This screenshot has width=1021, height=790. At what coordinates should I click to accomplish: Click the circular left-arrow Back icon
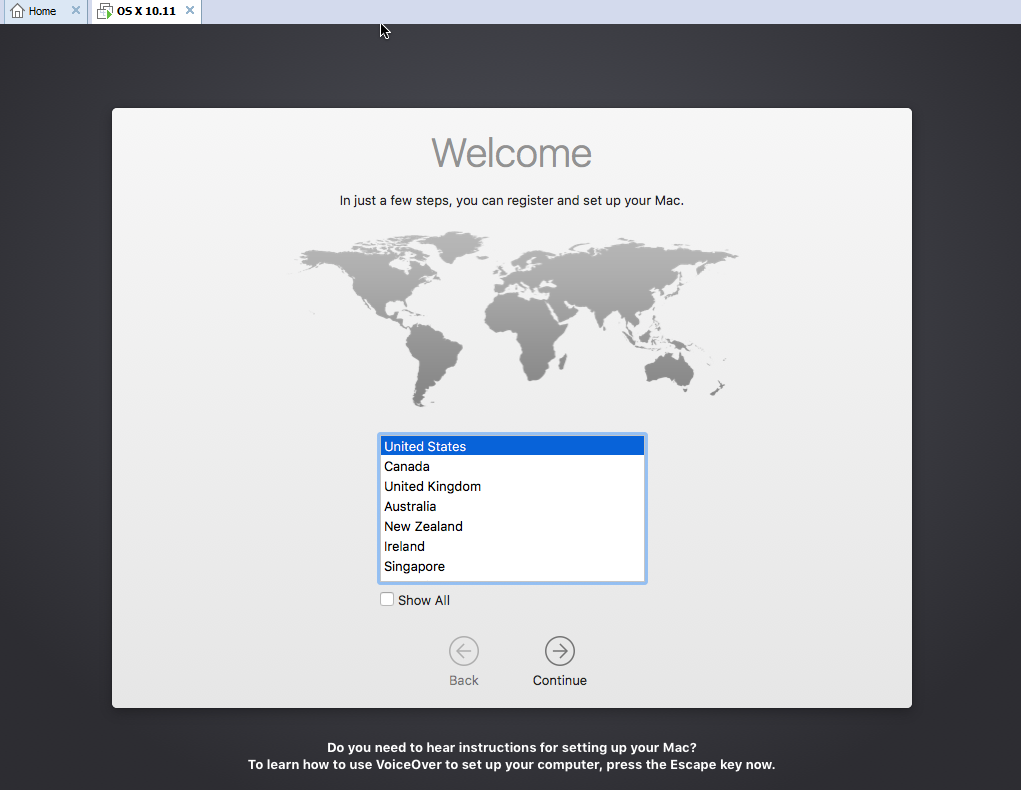[x=463, y=651]
